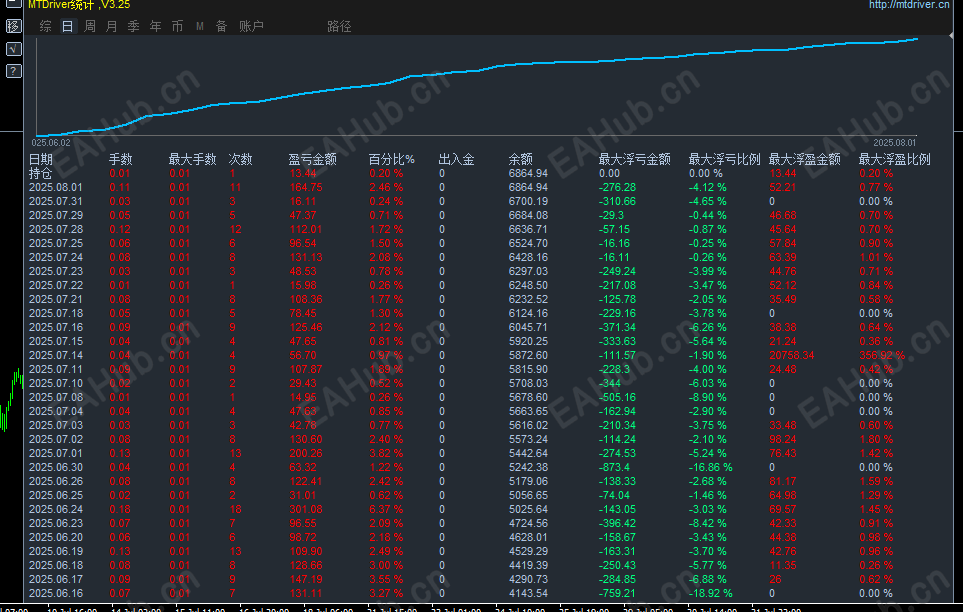Click max floating loss ratio -16.86 %
Image resolution: width=963 pixels, height=612 pixels.
pyautogui.click(x=711, y=467)
